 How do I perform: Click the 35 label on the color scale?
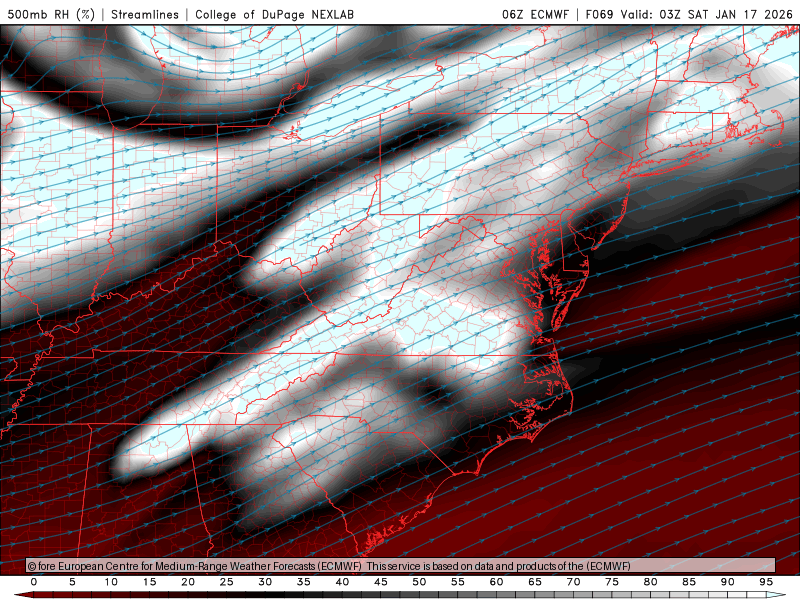pyautogui.click(x=304, y=582)
